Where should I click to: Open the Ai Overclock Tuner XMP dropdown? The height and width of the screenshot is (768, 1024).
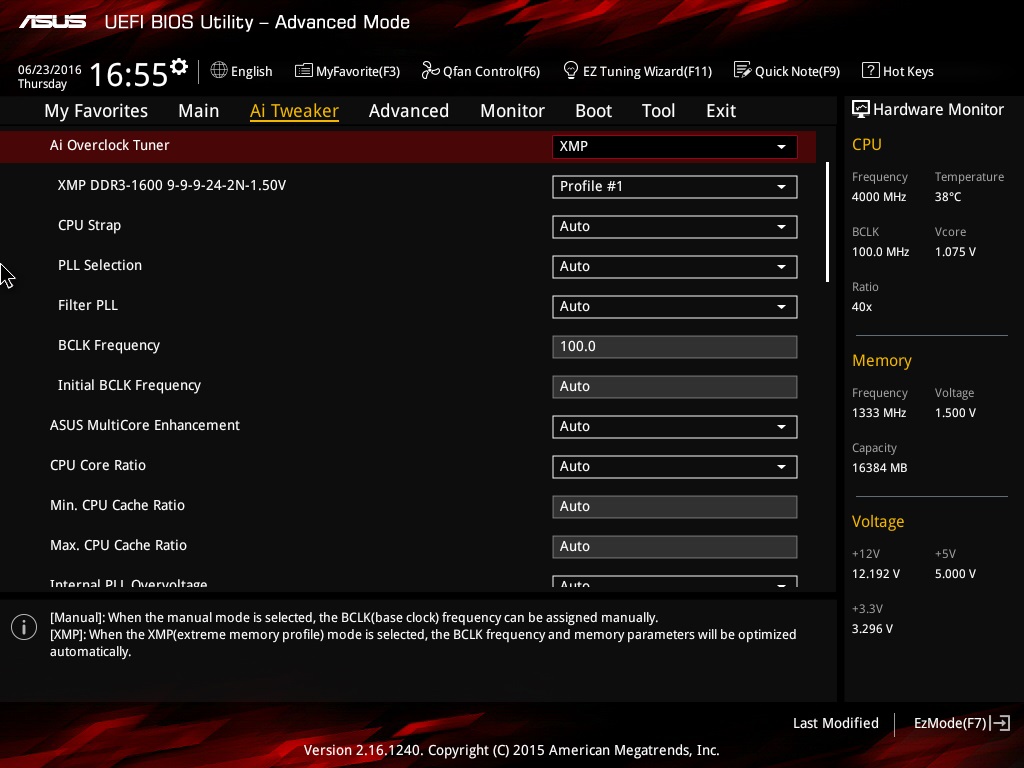[x=675, y=147]
